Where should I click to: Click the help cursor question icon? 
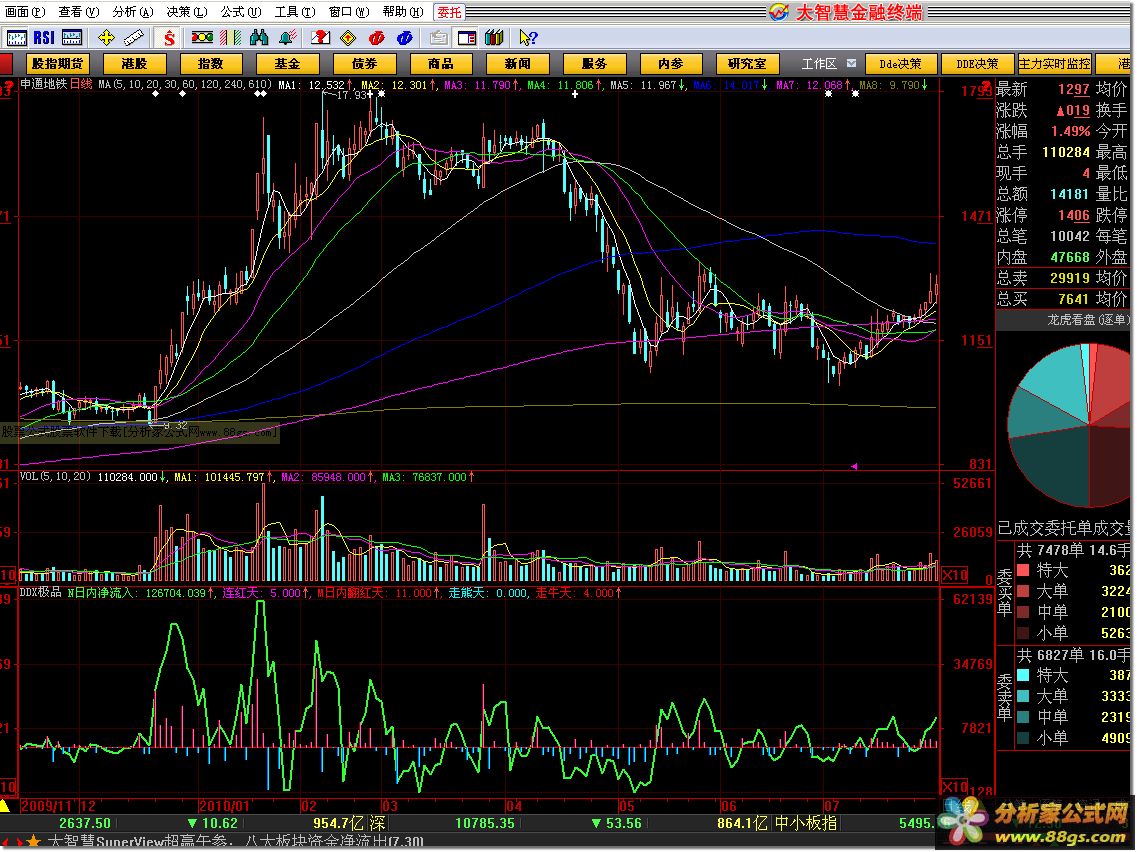tap(529, 38)
